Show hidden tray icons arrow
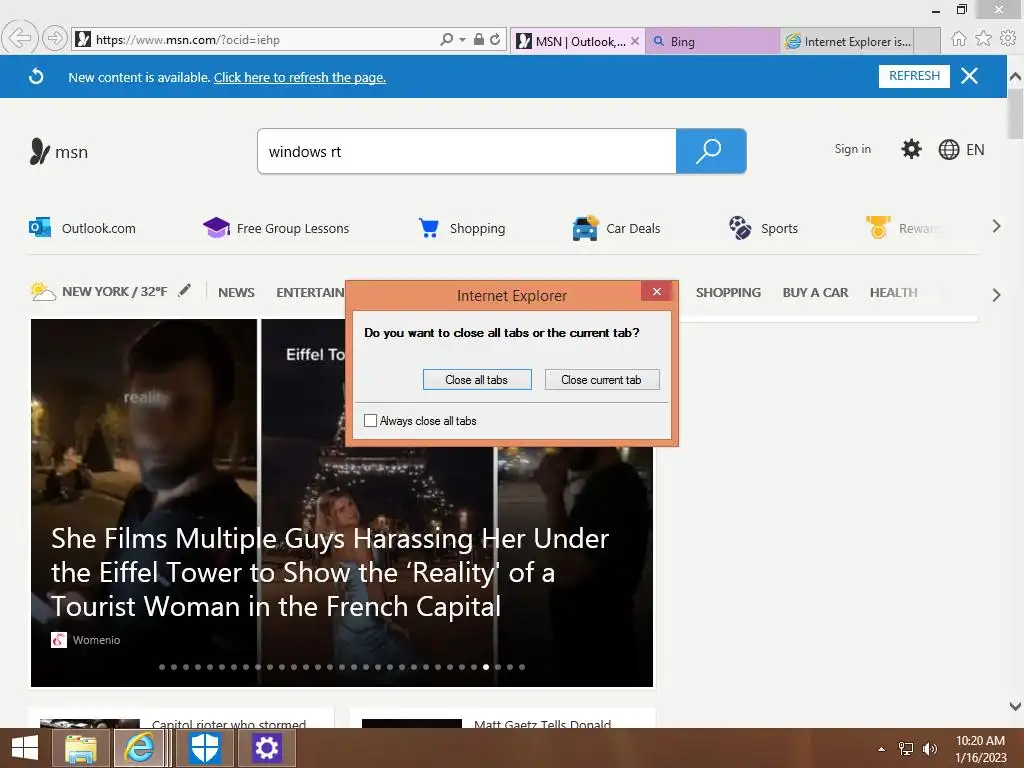 coord(881,749)
